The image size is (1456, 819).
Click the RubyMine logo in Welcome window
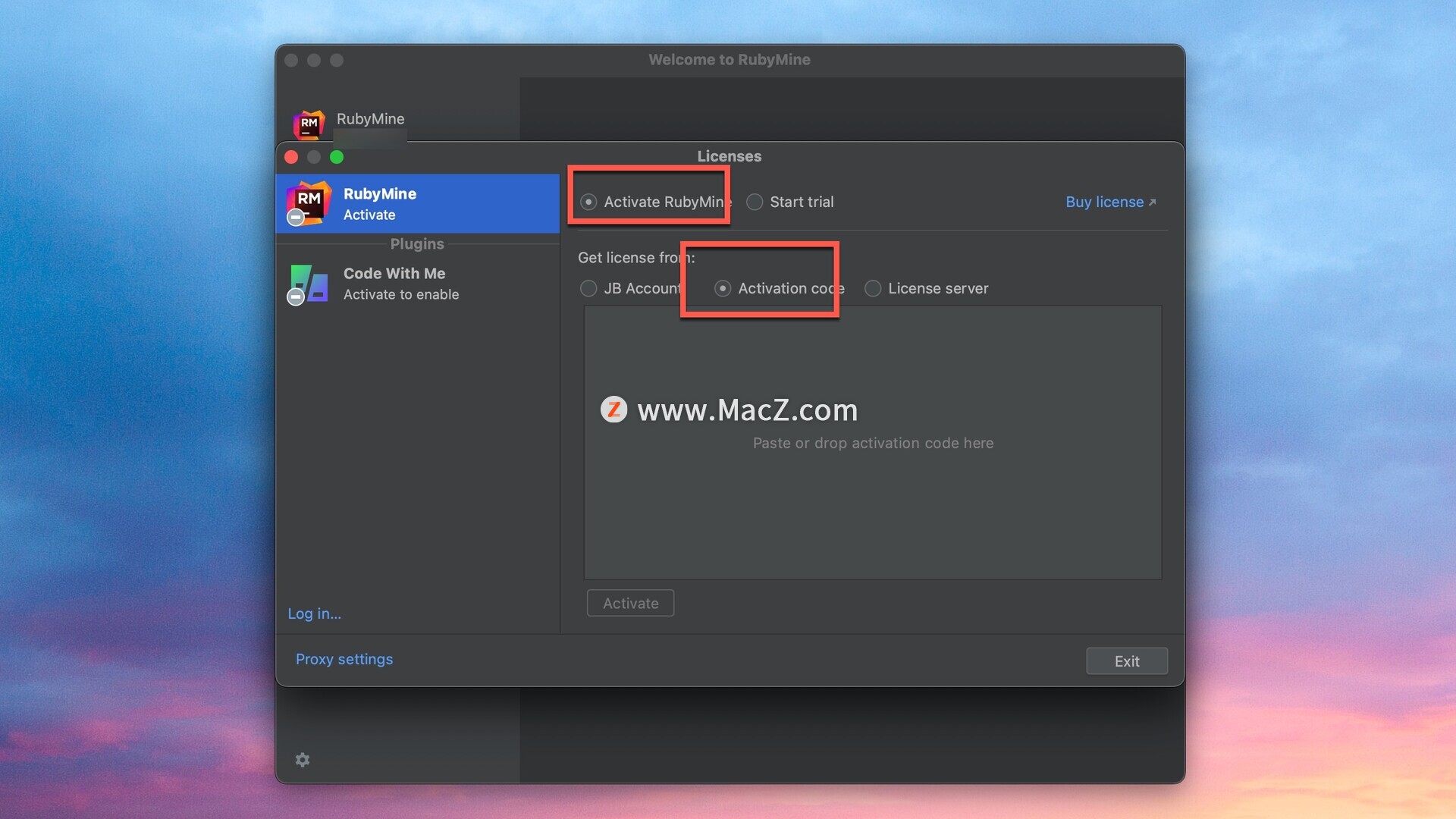309,124
